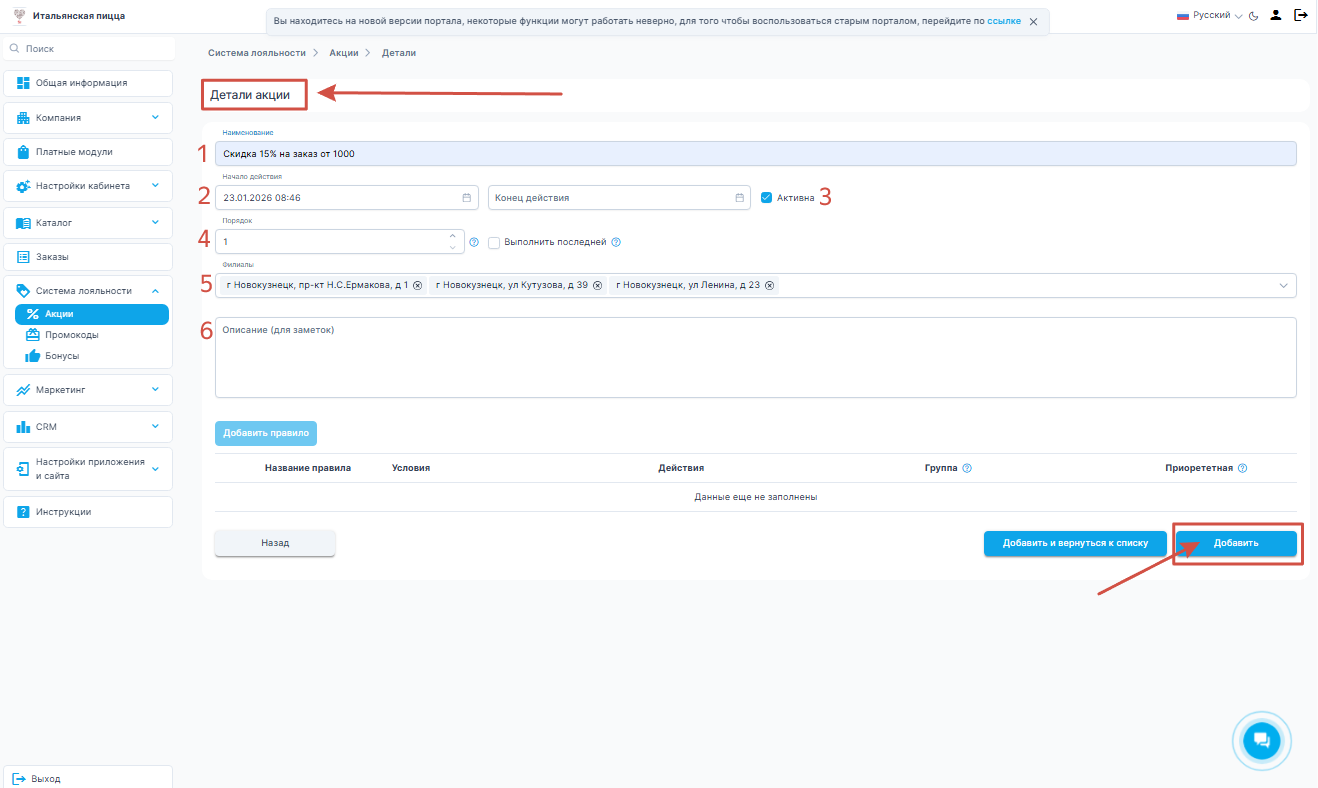Open the chat support bubble
This screenshot has height=788, width=1318.
click(x=1260, y=741)
